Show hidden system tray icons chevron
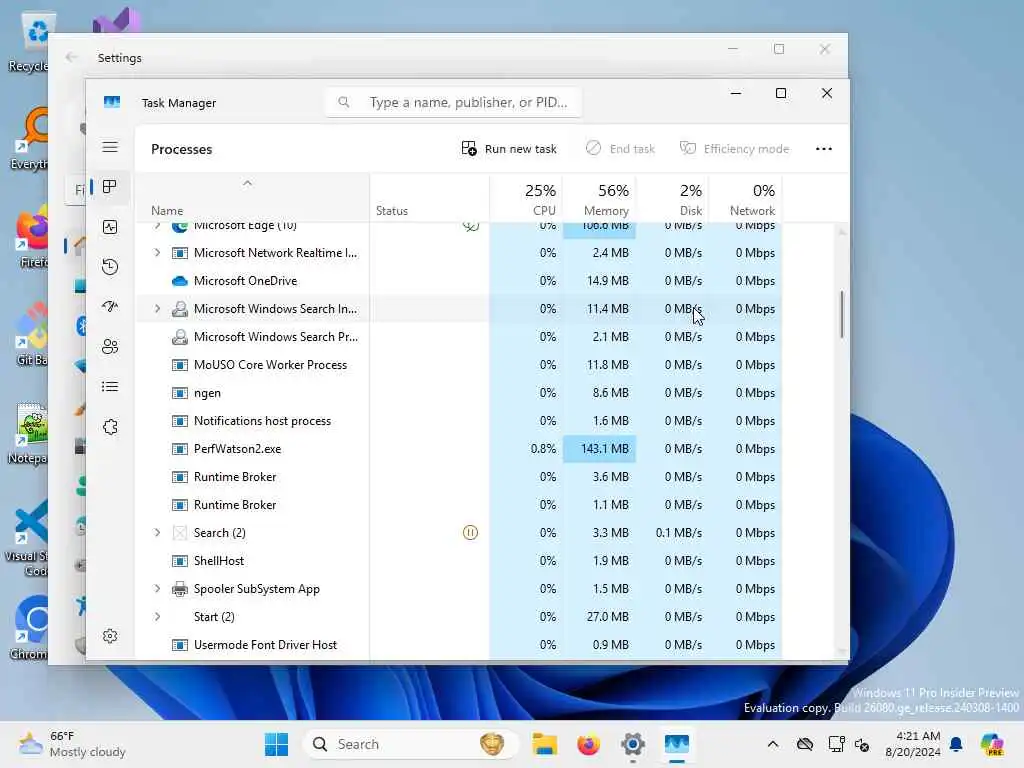The height and width of the screenshot is (768, 1024). [x=773, y=744]
